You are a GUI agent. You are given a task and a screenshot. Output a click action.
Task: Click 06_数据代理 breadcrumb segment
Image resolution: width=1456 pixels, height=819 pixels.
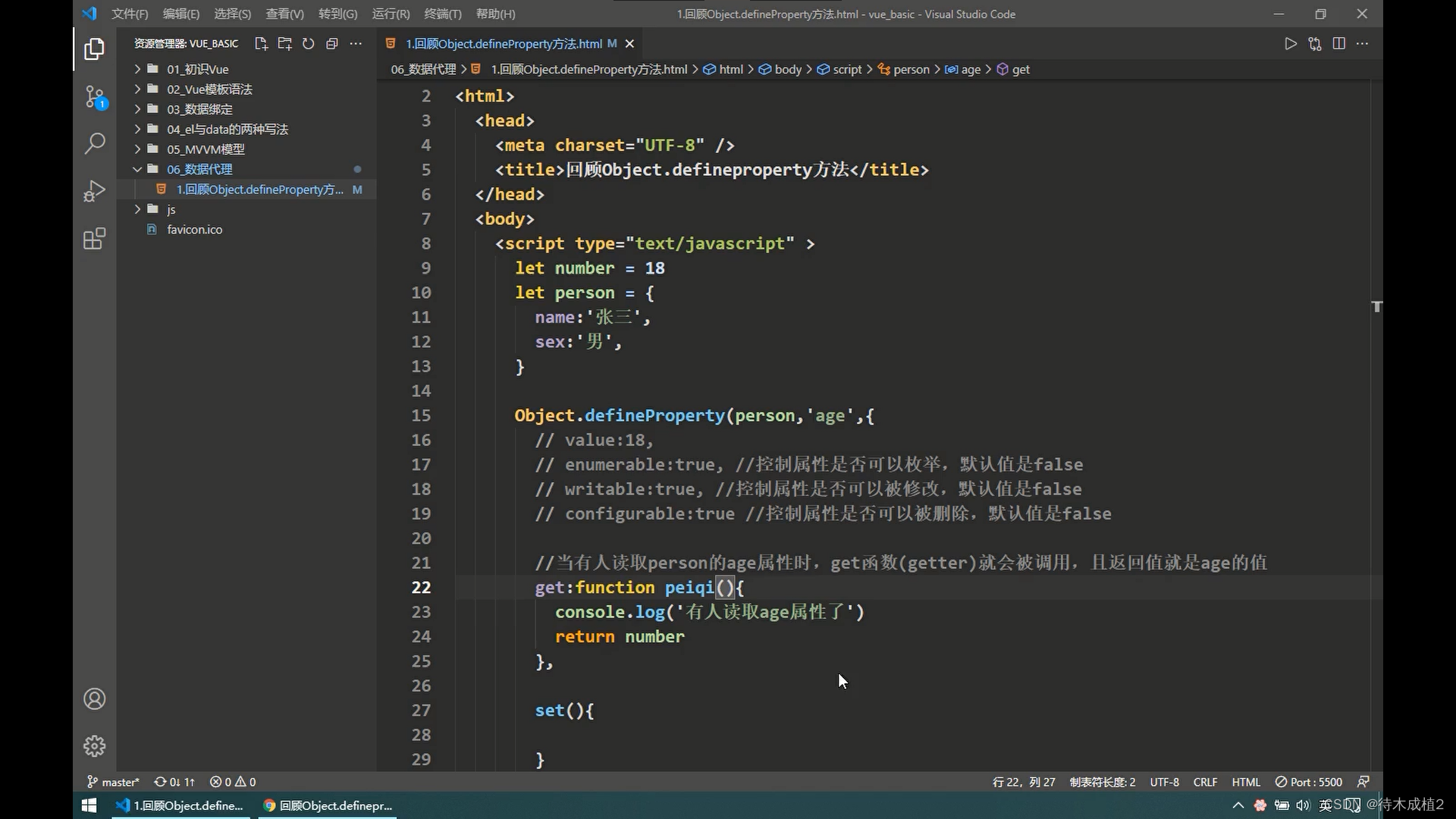pyautogui.click(x=423, y=70)
